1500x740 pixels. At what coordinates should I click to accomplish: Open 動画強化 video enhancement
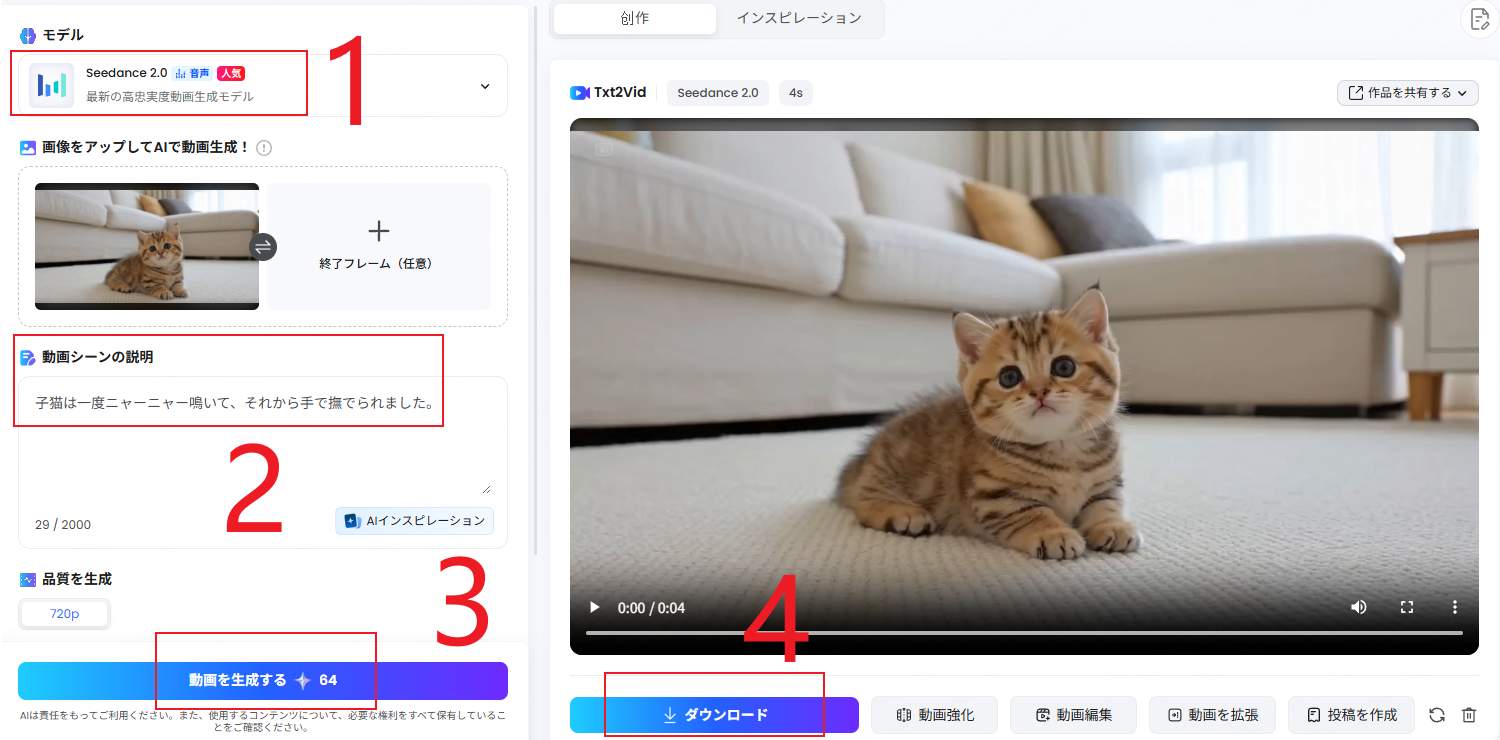tap(934, 714)
